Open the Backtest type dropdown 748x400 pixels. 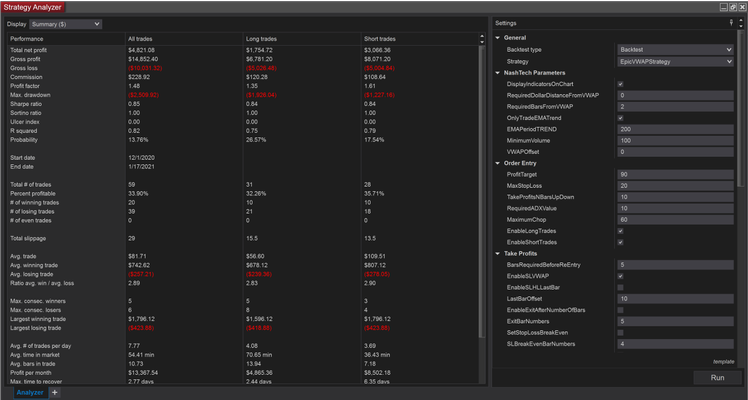point(677,49)
